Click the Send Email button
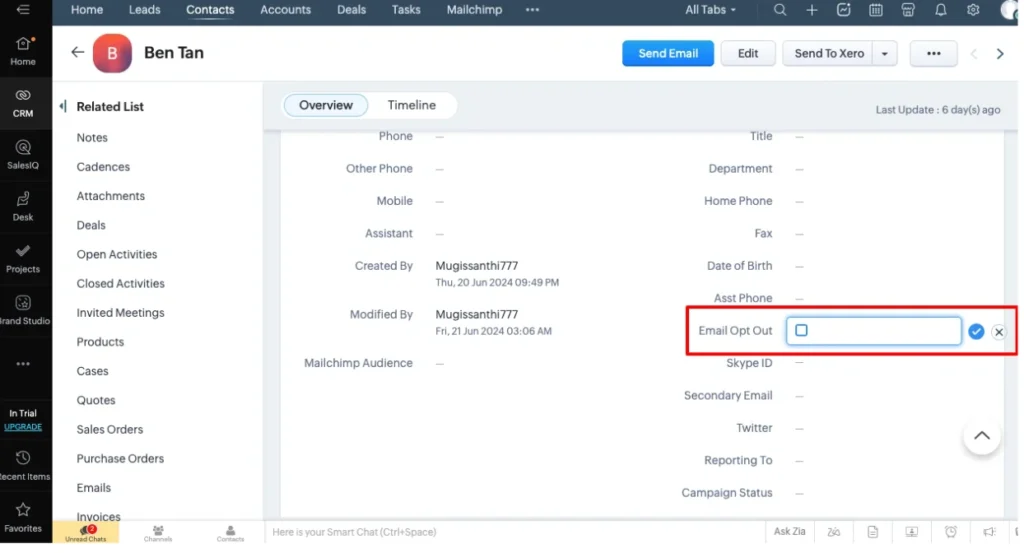The height and width of the screenshot is (553, 1024). click(x=667, y=54)
